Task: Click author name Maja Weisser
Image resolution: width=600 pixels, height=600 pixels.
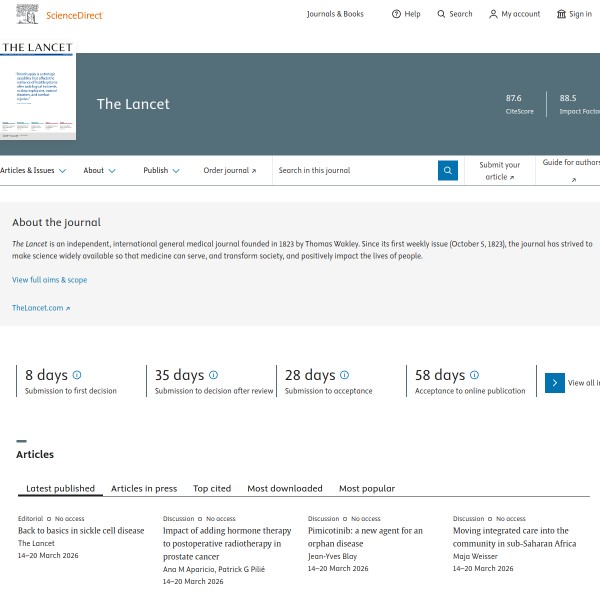Action: click(x=475, y=556)
